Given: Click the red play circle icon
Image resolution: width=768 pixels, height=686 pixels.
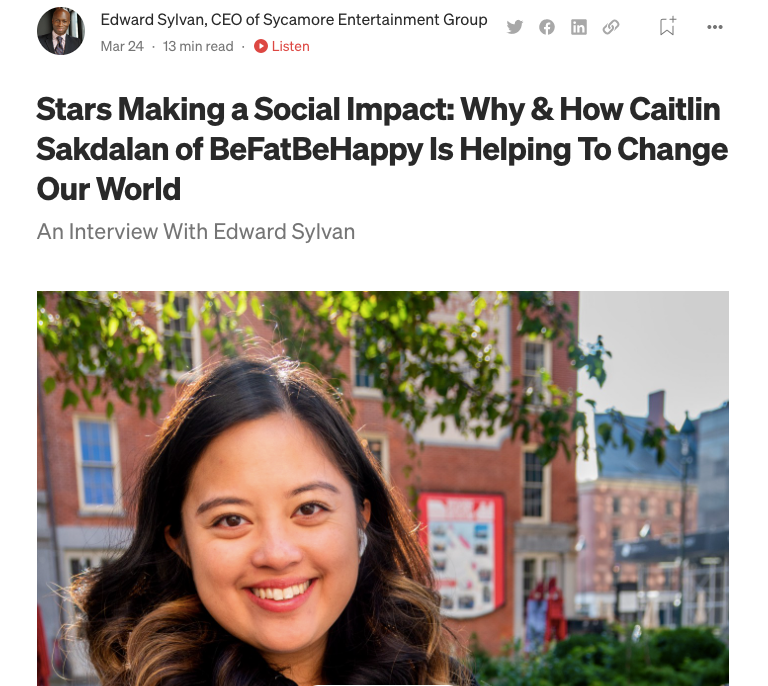Looking at the screenshot, I should pyautogui.click(x=261, y=46).
